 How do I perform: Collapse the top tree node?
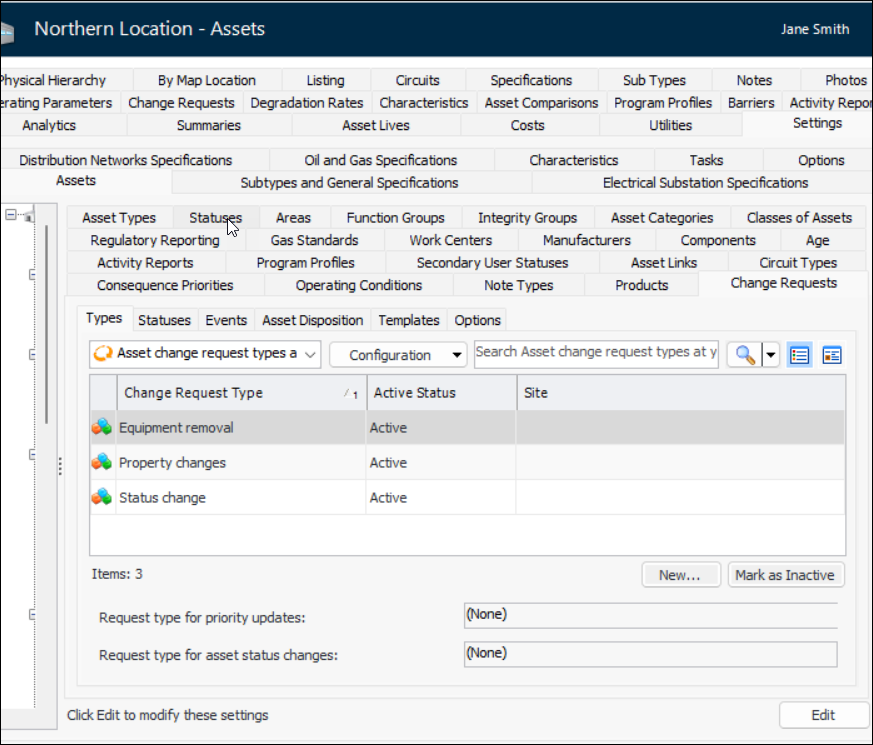(11, 215)
